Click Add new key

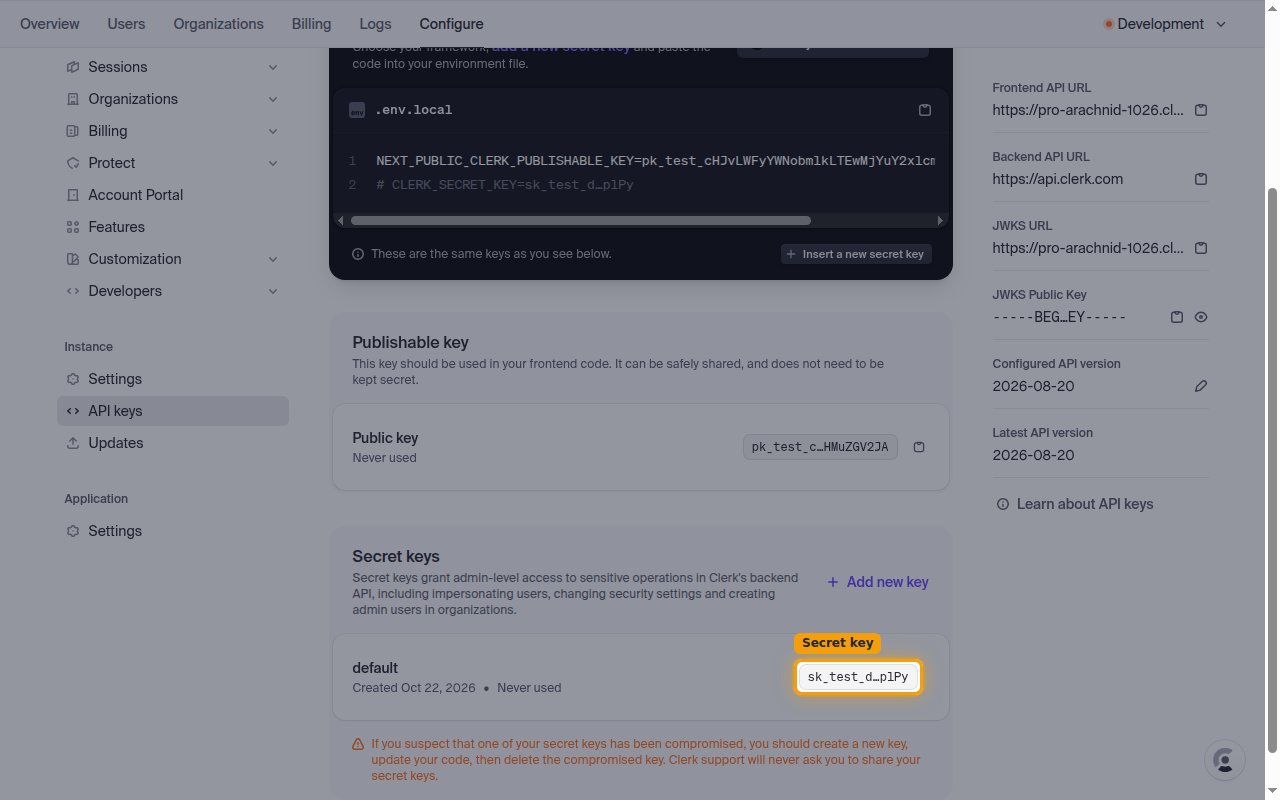click(878, 582)
